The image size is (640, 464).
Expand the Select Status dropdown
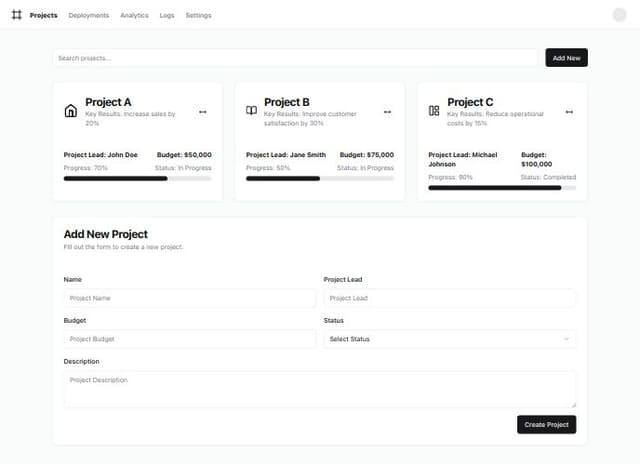point(449,339)
